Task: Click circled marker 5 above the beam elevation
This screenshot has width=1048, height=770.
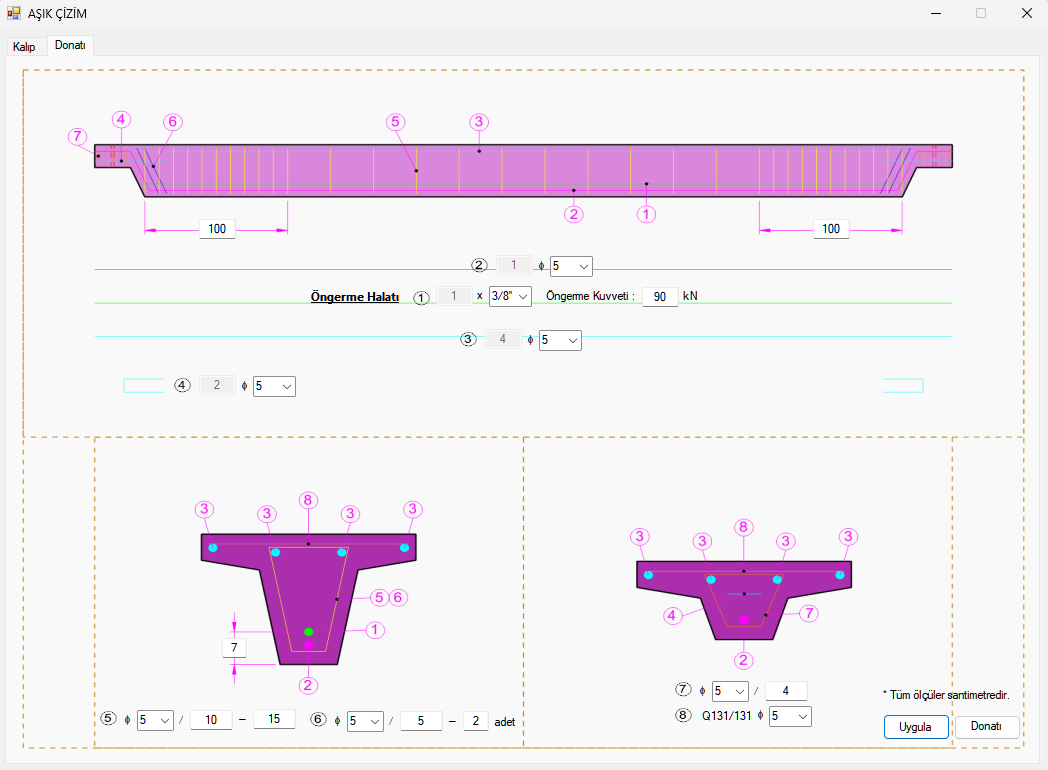Action: [x=394, y=122]
